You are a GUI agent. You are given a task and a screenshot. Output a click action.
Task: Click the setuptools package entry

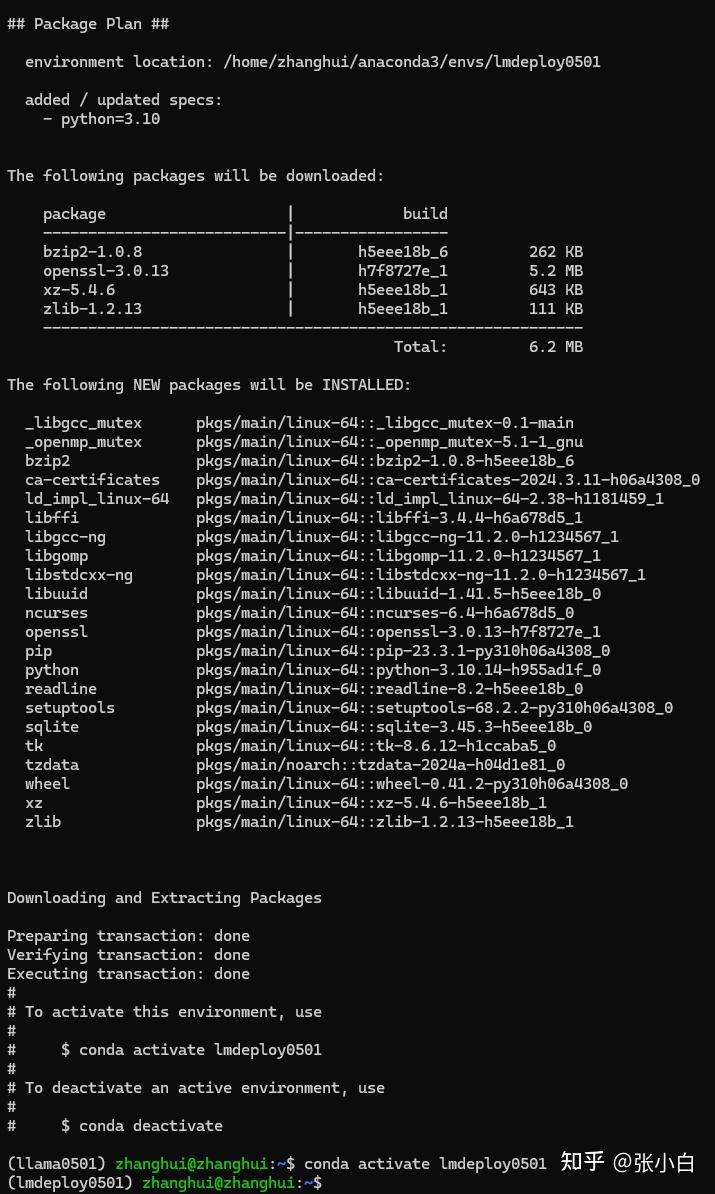[70, 708]
